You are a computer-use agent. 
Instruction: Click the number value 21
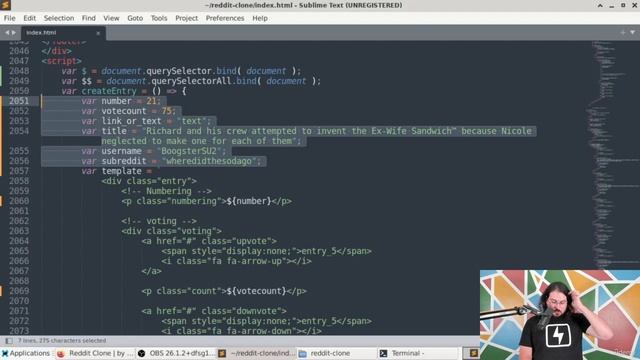[151, 101]
